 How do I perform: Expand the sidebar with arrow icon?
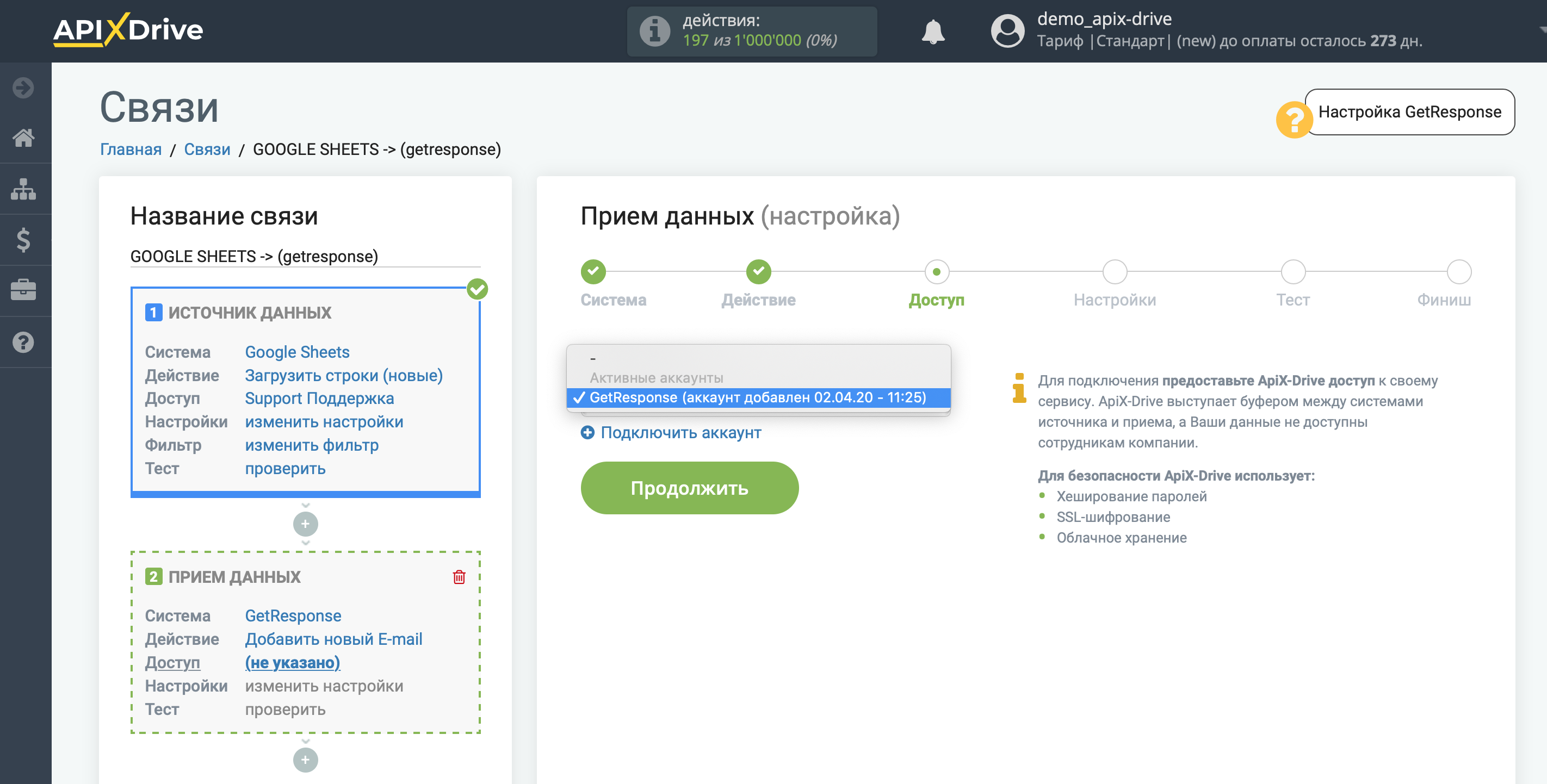[x=23, y=88]
